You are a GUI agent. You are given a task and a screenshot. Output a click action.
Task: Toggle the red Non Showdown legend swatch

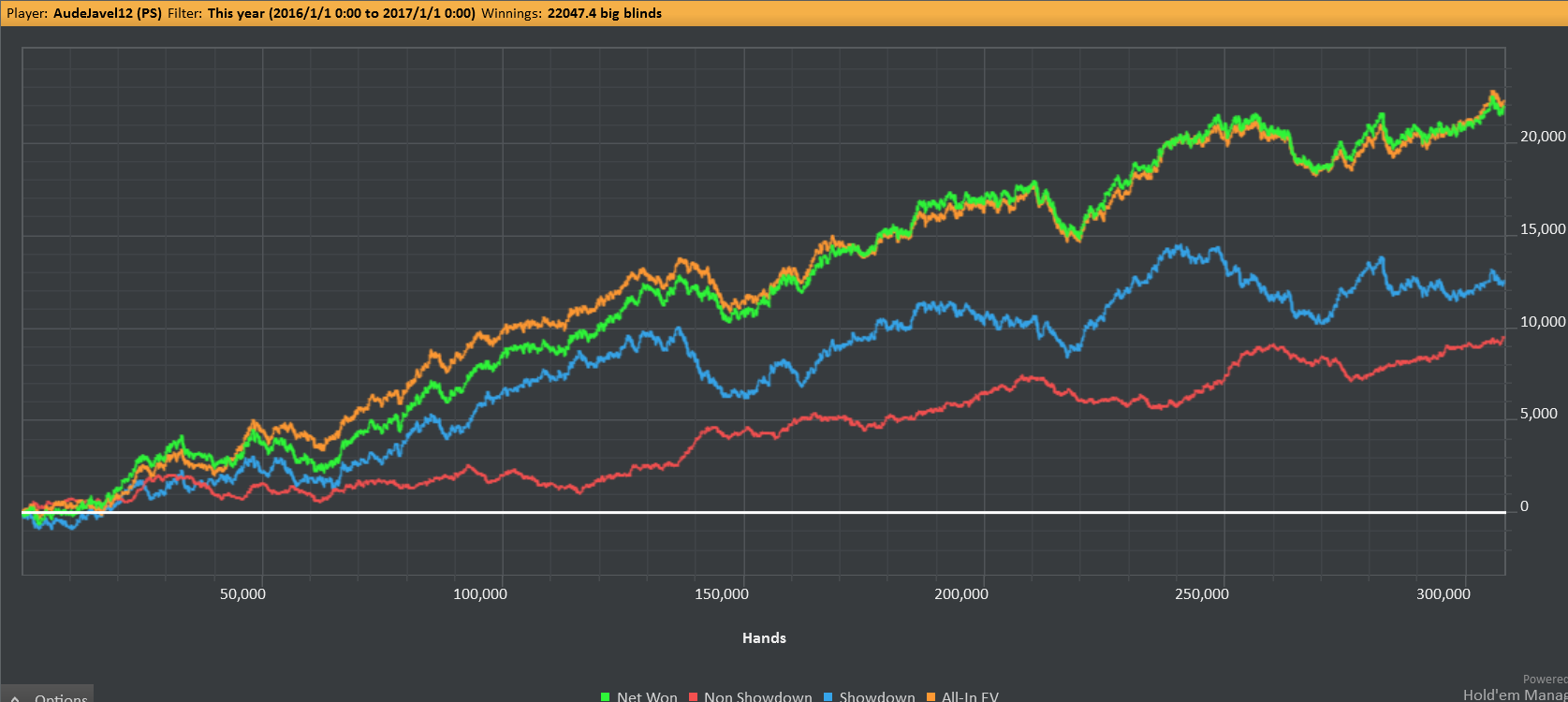[693, 697]
